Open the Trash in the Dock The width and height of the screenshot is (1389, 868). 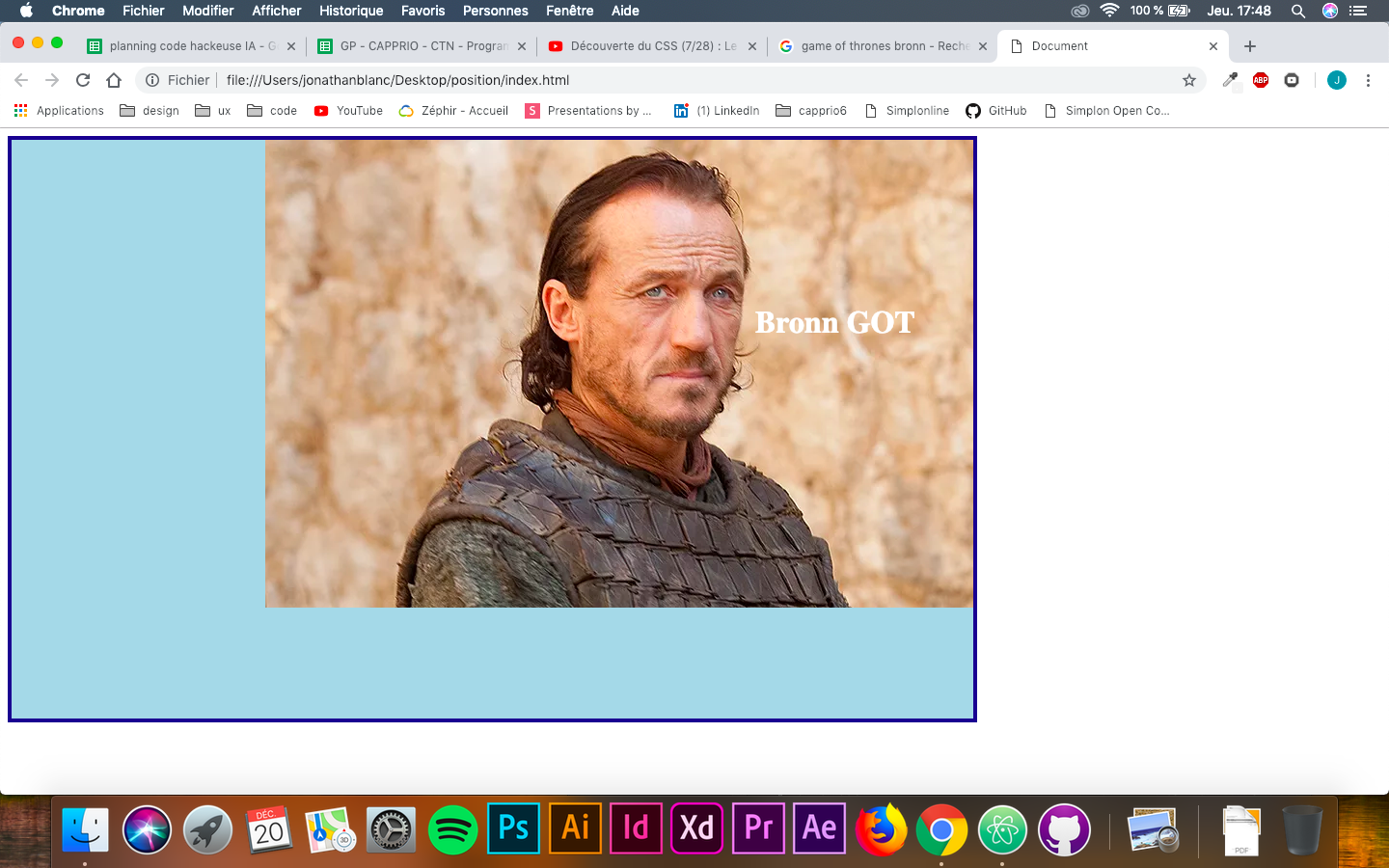click(x=1302, y=829)
